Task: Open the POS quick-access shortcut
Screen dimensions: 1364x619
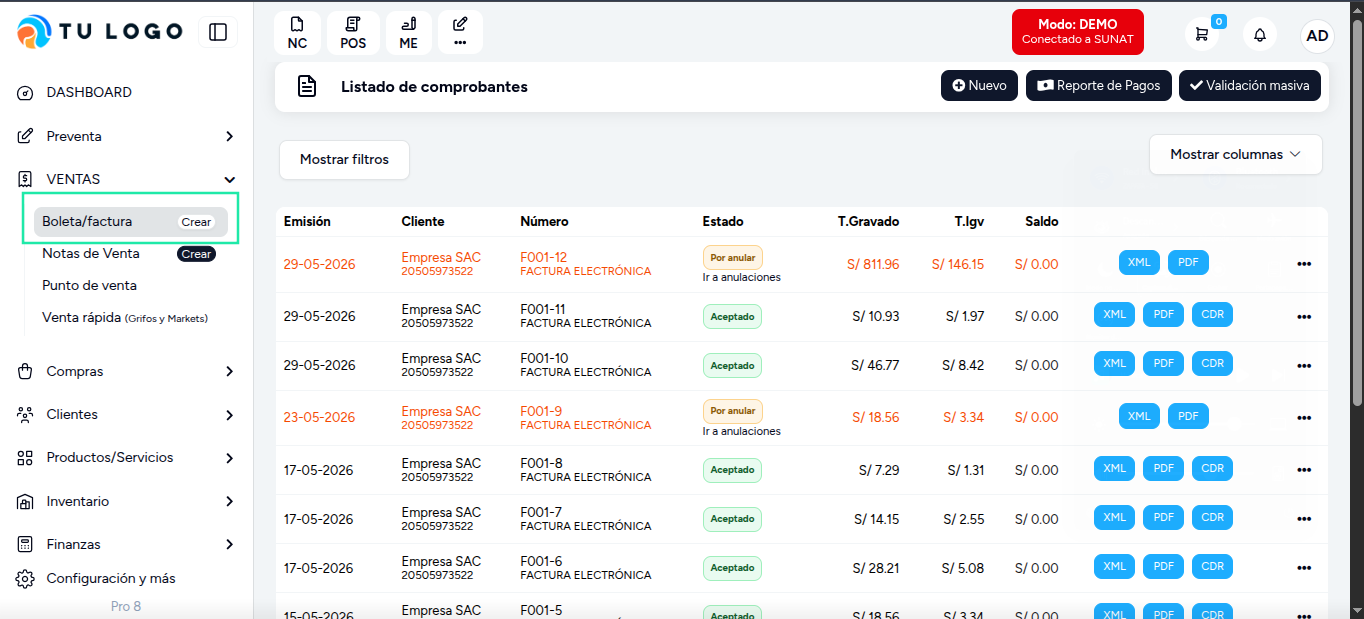Action: 353,33
